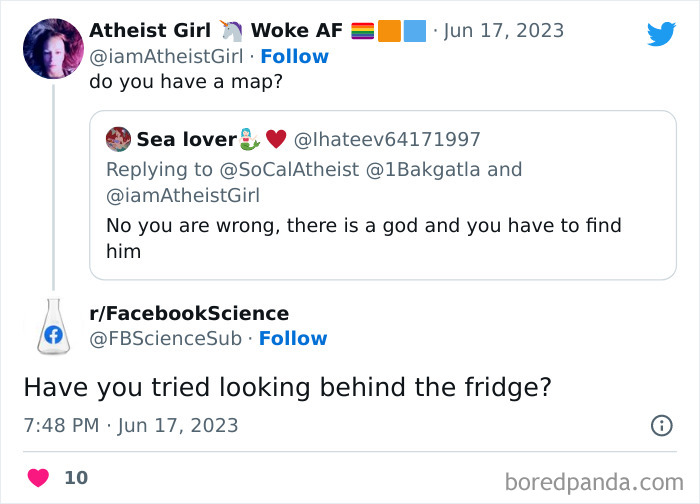Open the 7:48 PM · Jun 17, 2023 timestamp
The width and height of the screenshot is (700, 504).
131,425
